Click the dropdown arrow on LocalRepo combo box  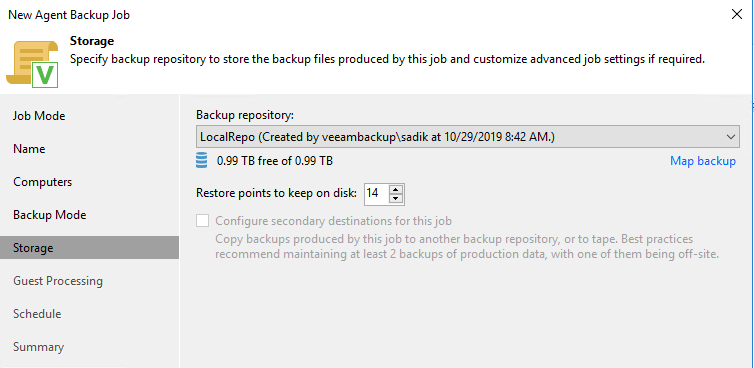731,137
